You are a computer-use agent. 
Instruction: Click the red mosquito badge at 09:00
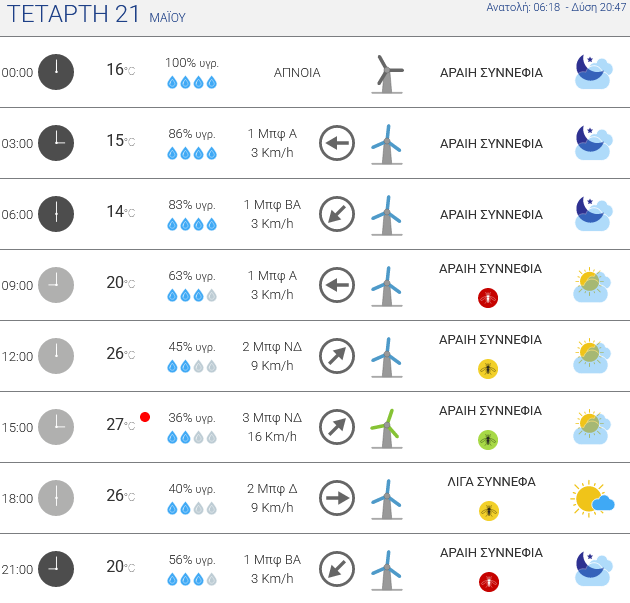(488, 297)
